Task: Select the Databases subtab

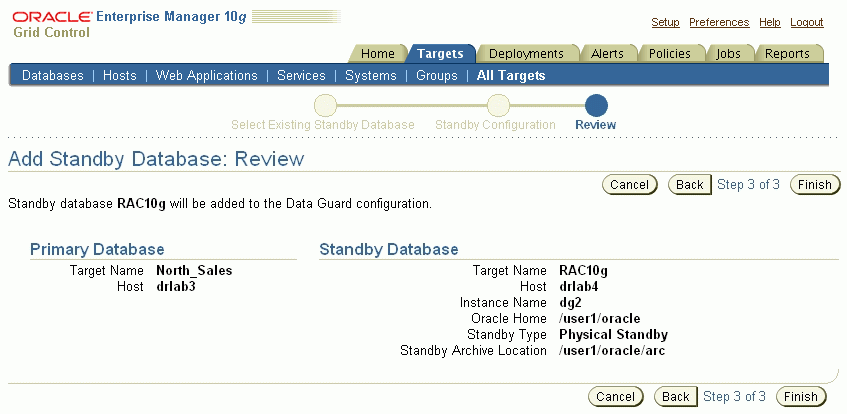Action: (53, 75)
